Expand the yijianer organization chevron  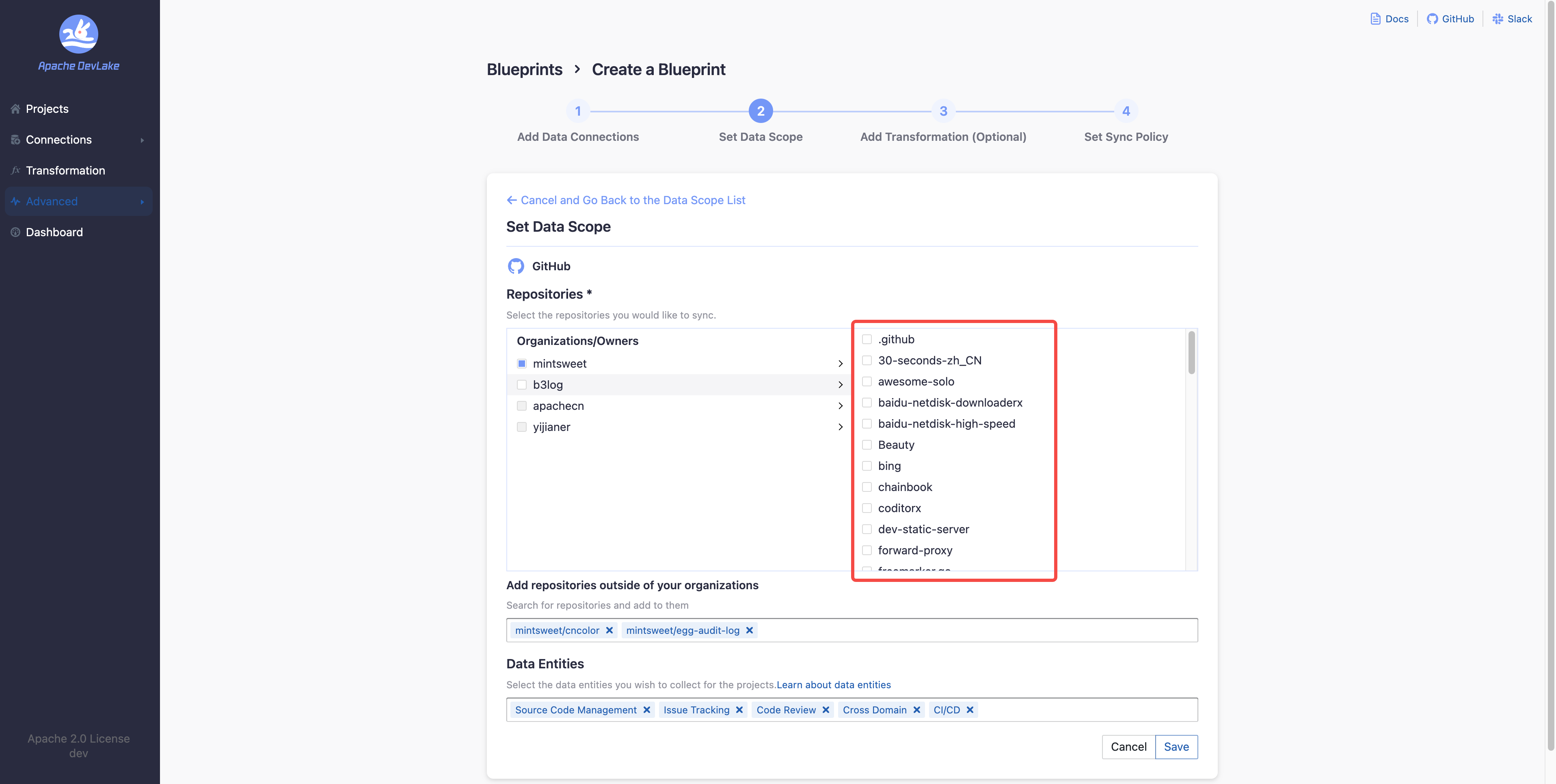[x=840, y=427]
